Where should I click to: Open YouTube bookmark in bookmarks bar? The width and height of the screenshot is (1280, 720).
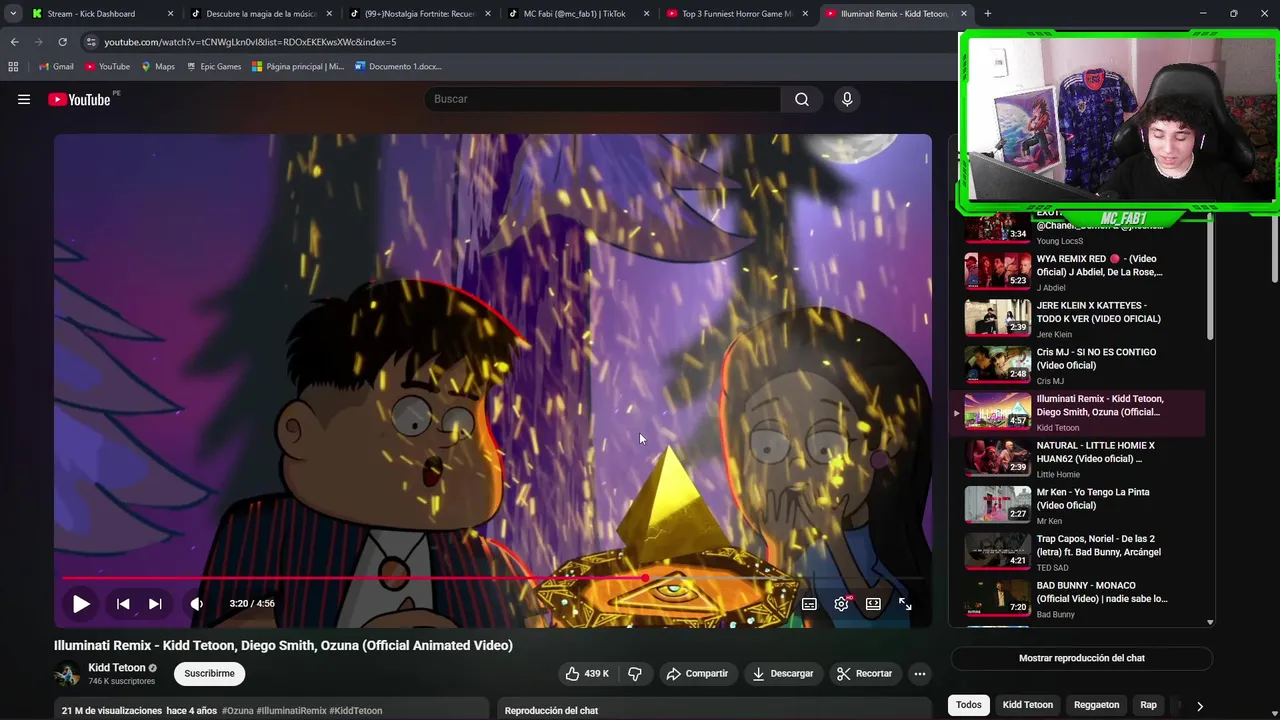(108, 67)
